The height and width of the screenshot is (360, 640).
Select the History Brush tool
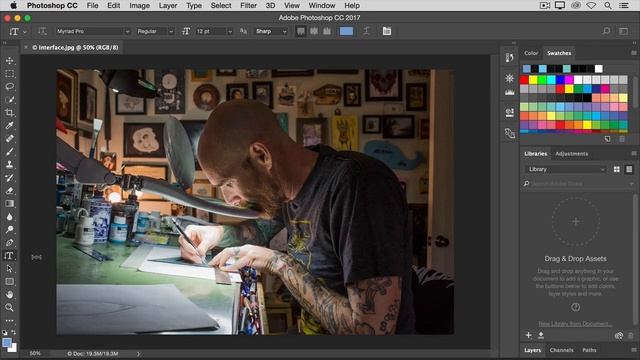(9, 178)
